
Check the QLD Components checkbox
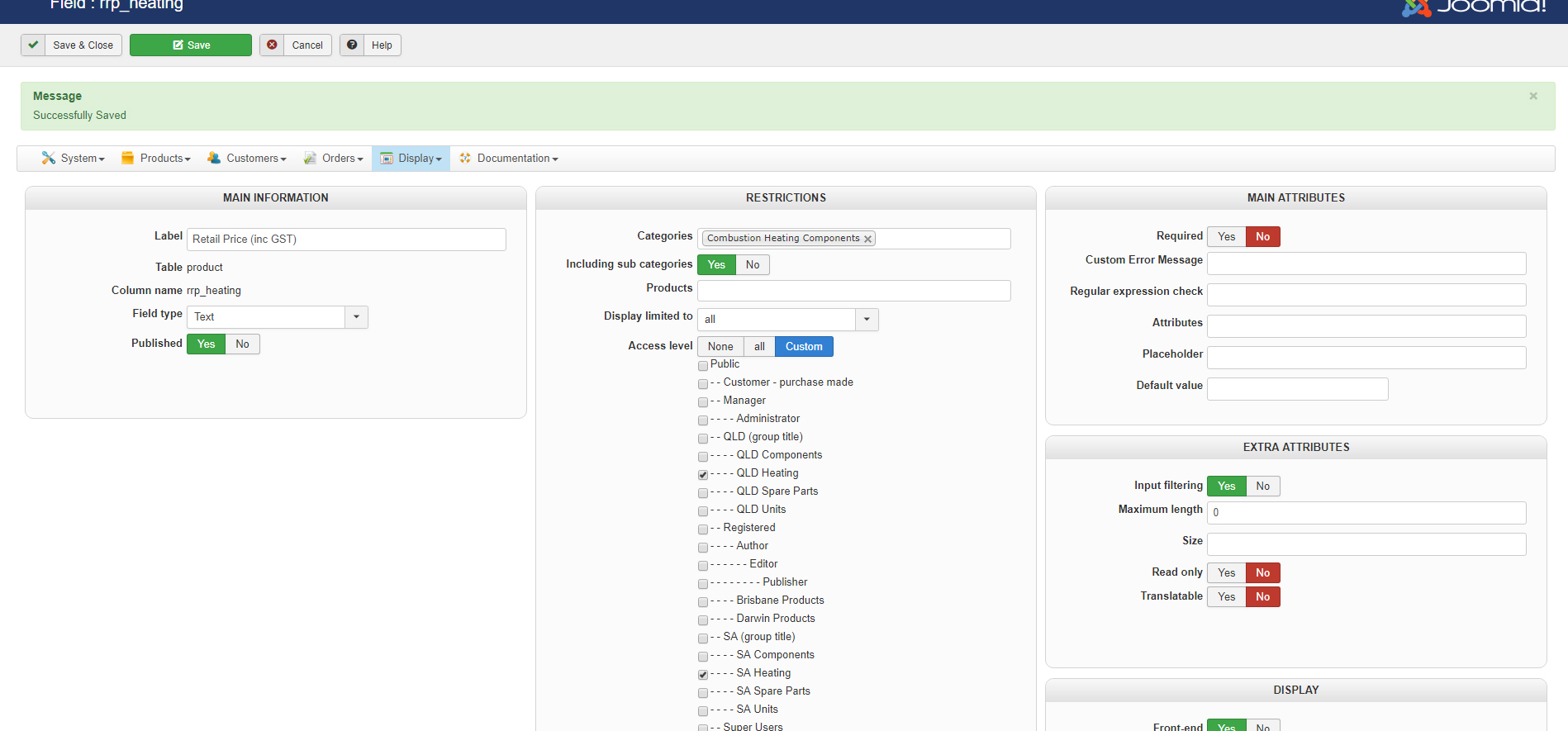click(703, 456)
